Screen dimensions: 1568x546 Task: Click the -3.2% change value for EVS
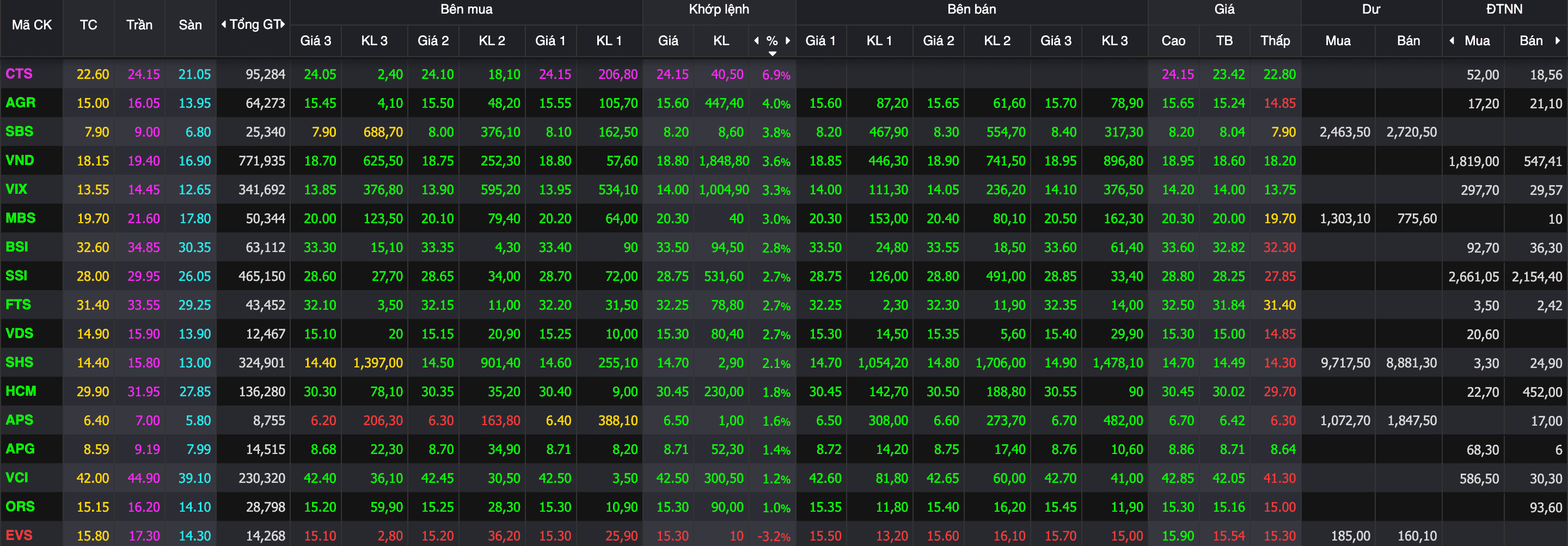coord(774,537)
